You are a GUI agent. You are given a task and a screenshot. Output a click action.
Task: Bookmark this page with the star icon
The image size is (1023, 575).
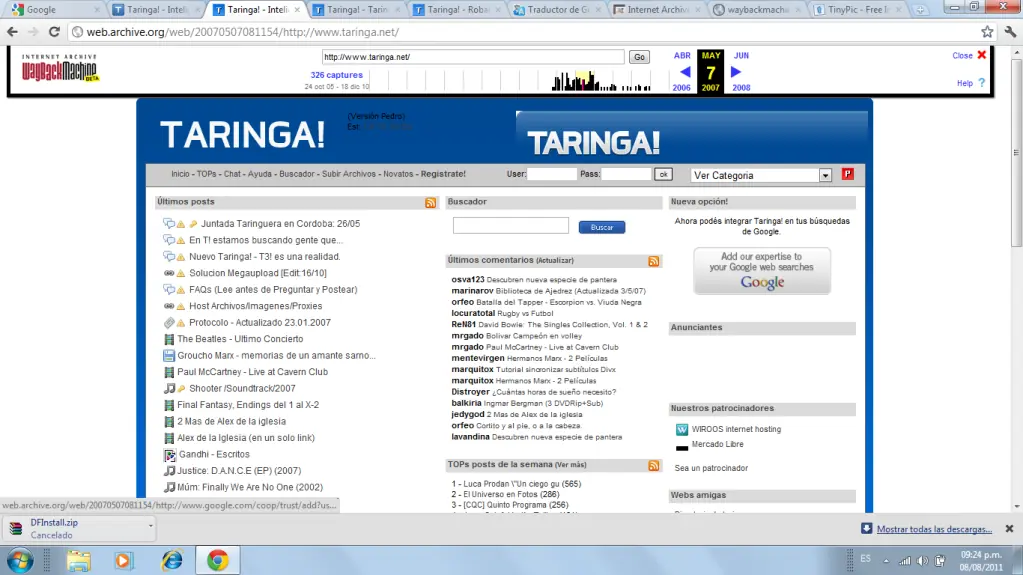[x=987, y=31]
